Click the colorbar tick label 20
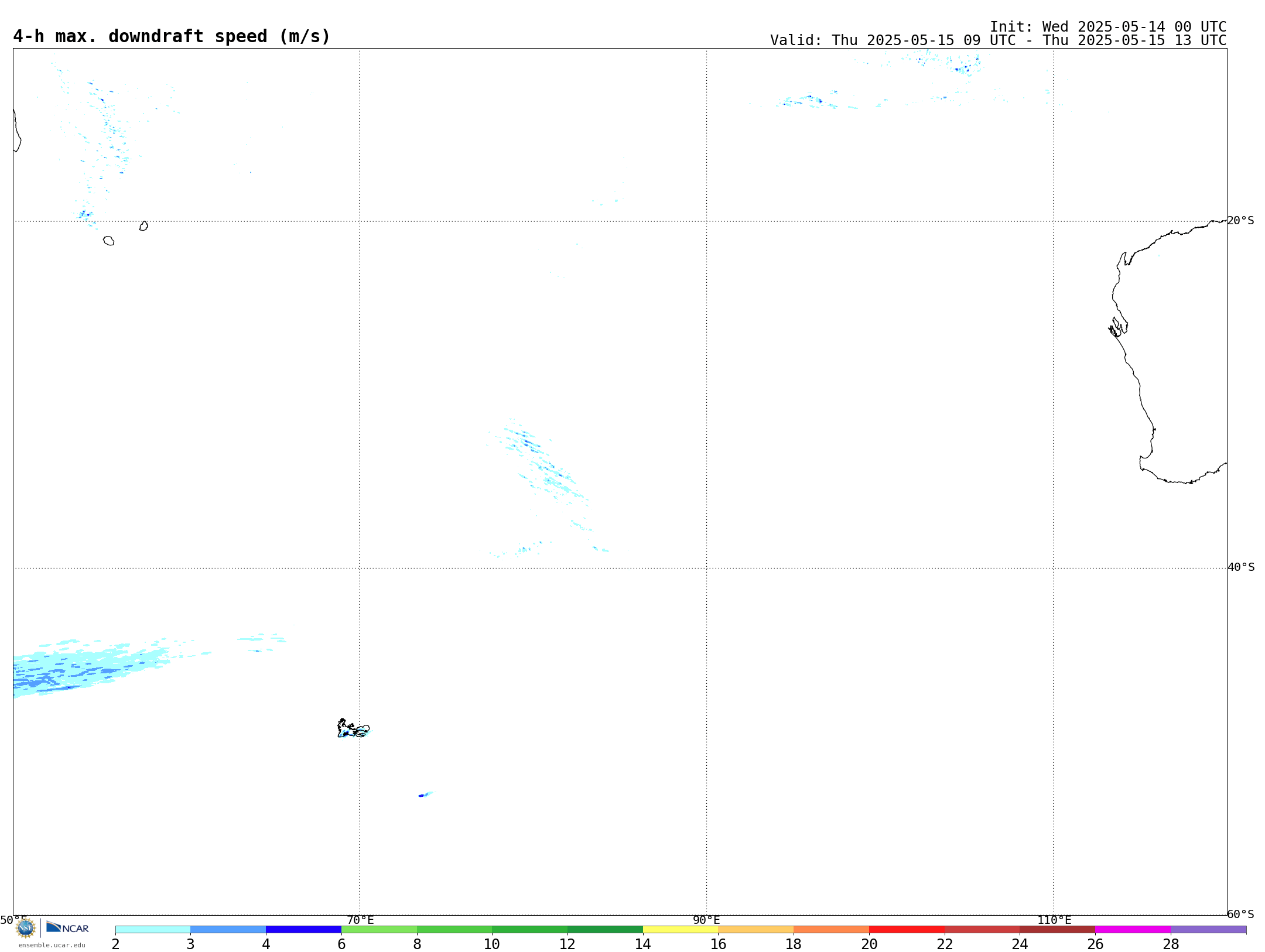 point(869,944)
